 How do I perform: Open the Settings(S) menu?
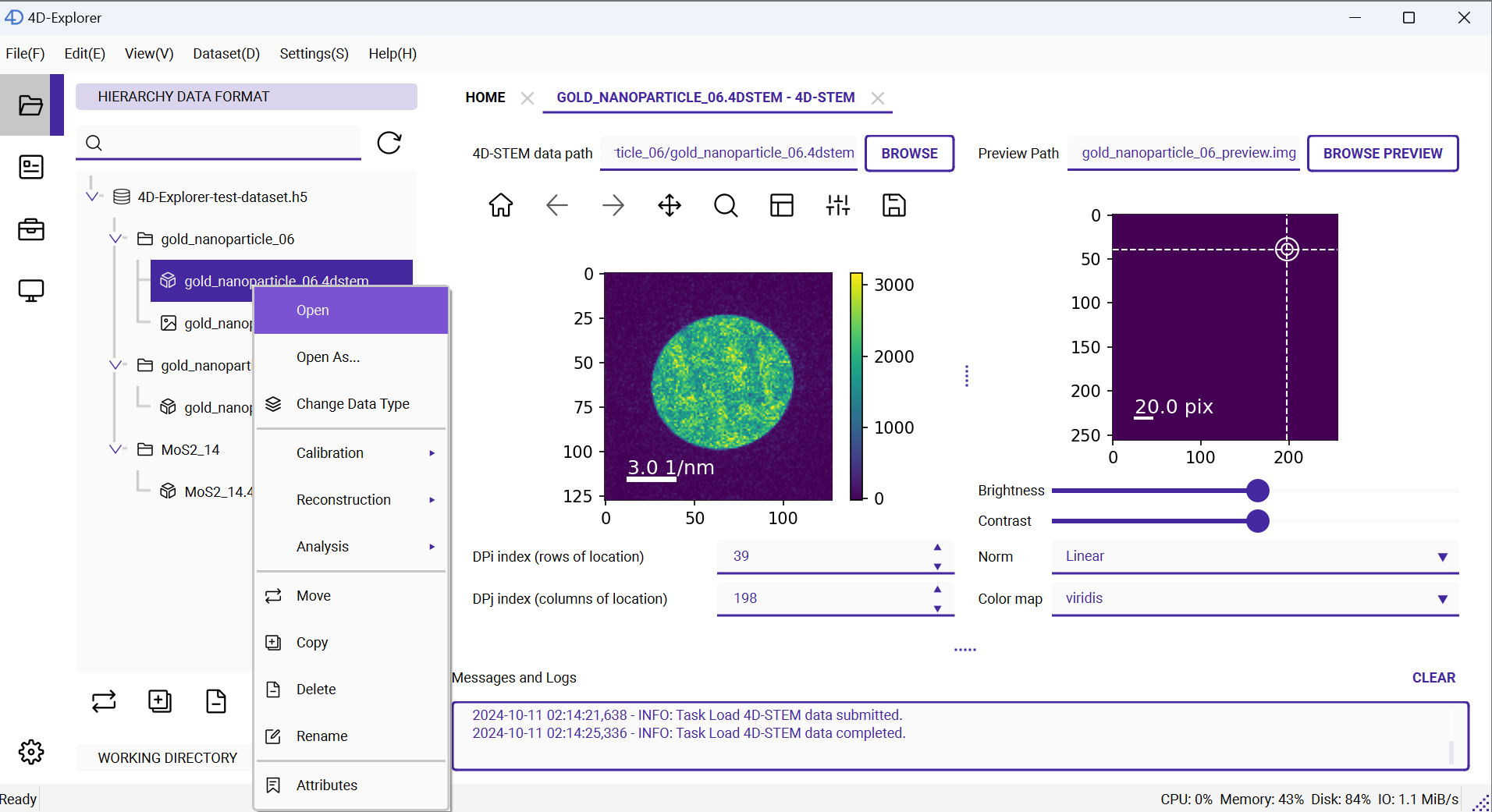(314, 54)
